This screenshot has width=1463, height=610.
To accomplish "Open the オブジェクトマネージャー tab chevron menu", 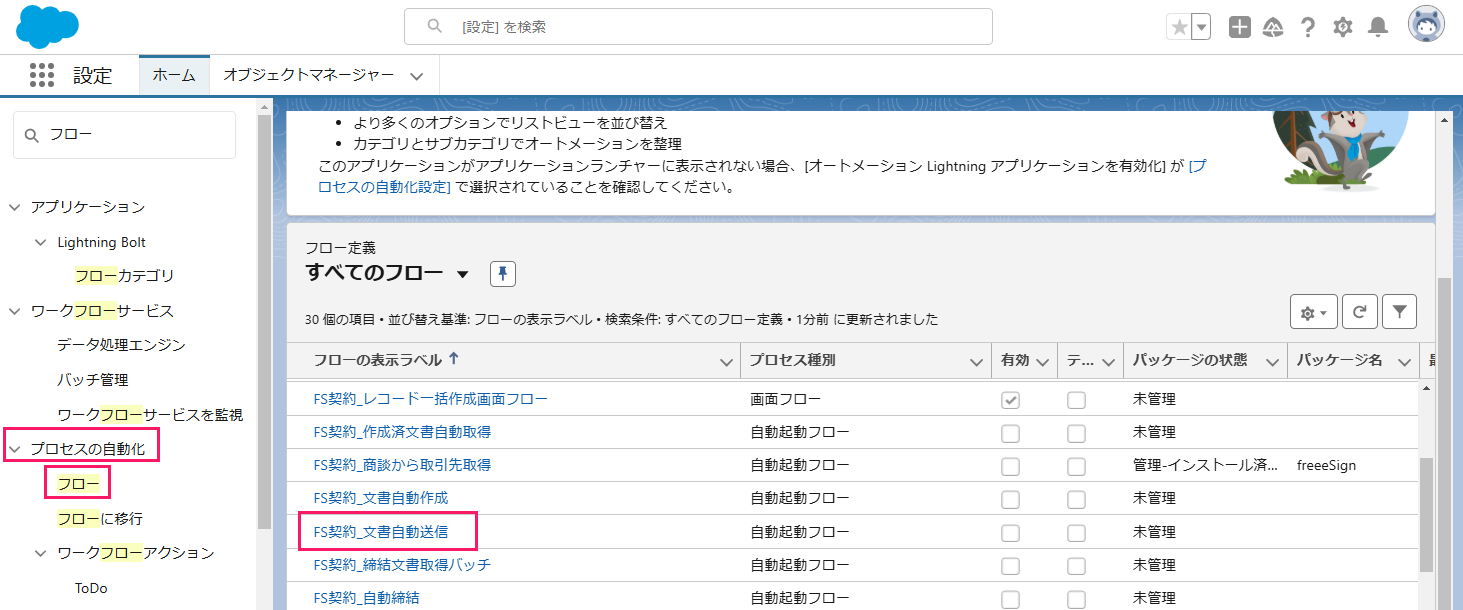I will point(417,76).
